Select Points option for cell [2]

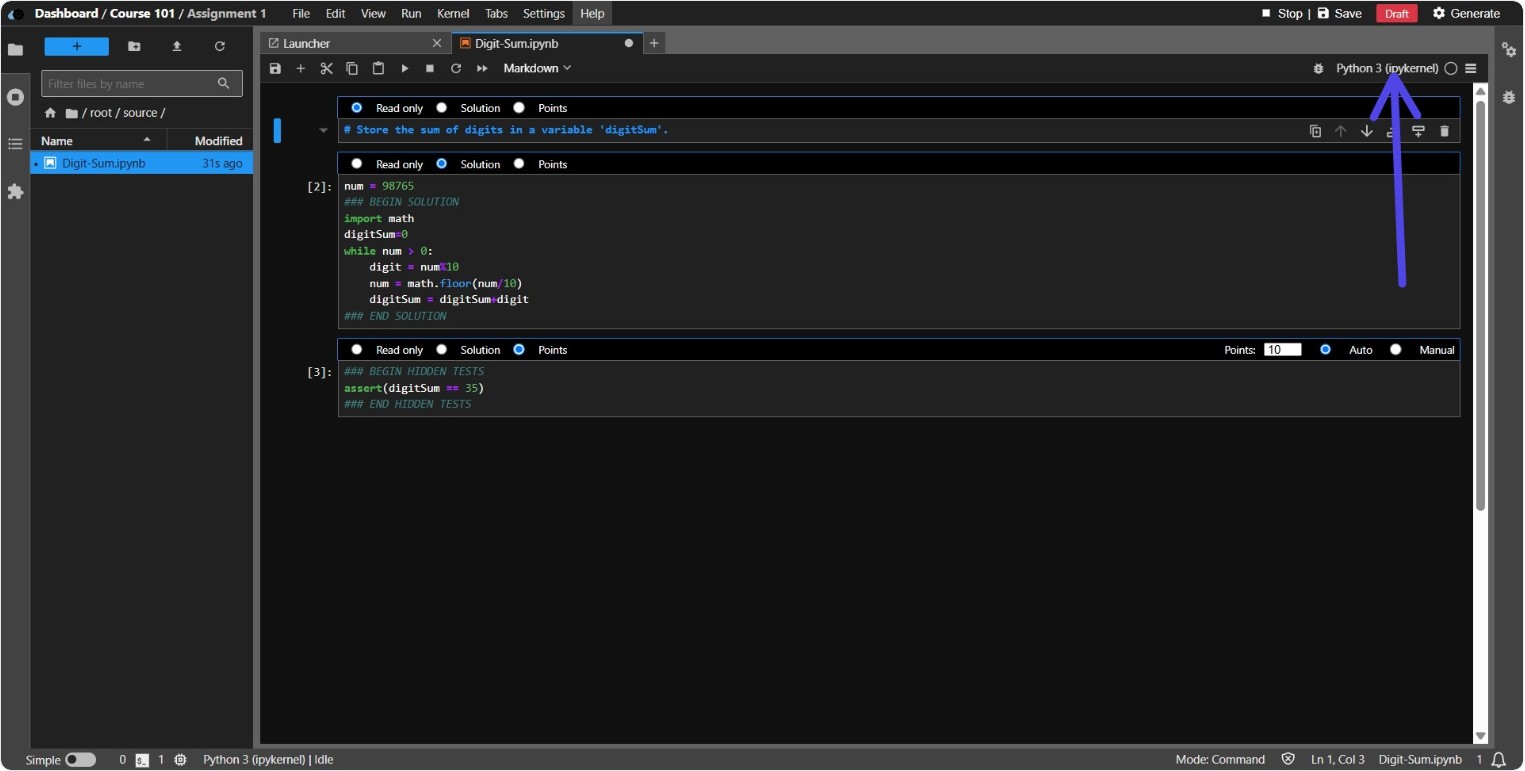[519, 163]
